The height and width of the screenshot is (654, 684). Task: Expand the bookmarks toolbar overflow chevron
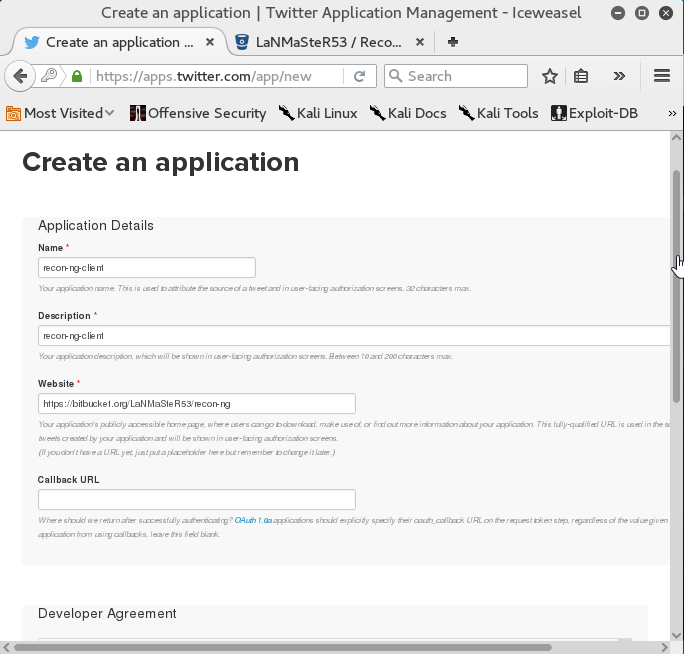[672, 113]
